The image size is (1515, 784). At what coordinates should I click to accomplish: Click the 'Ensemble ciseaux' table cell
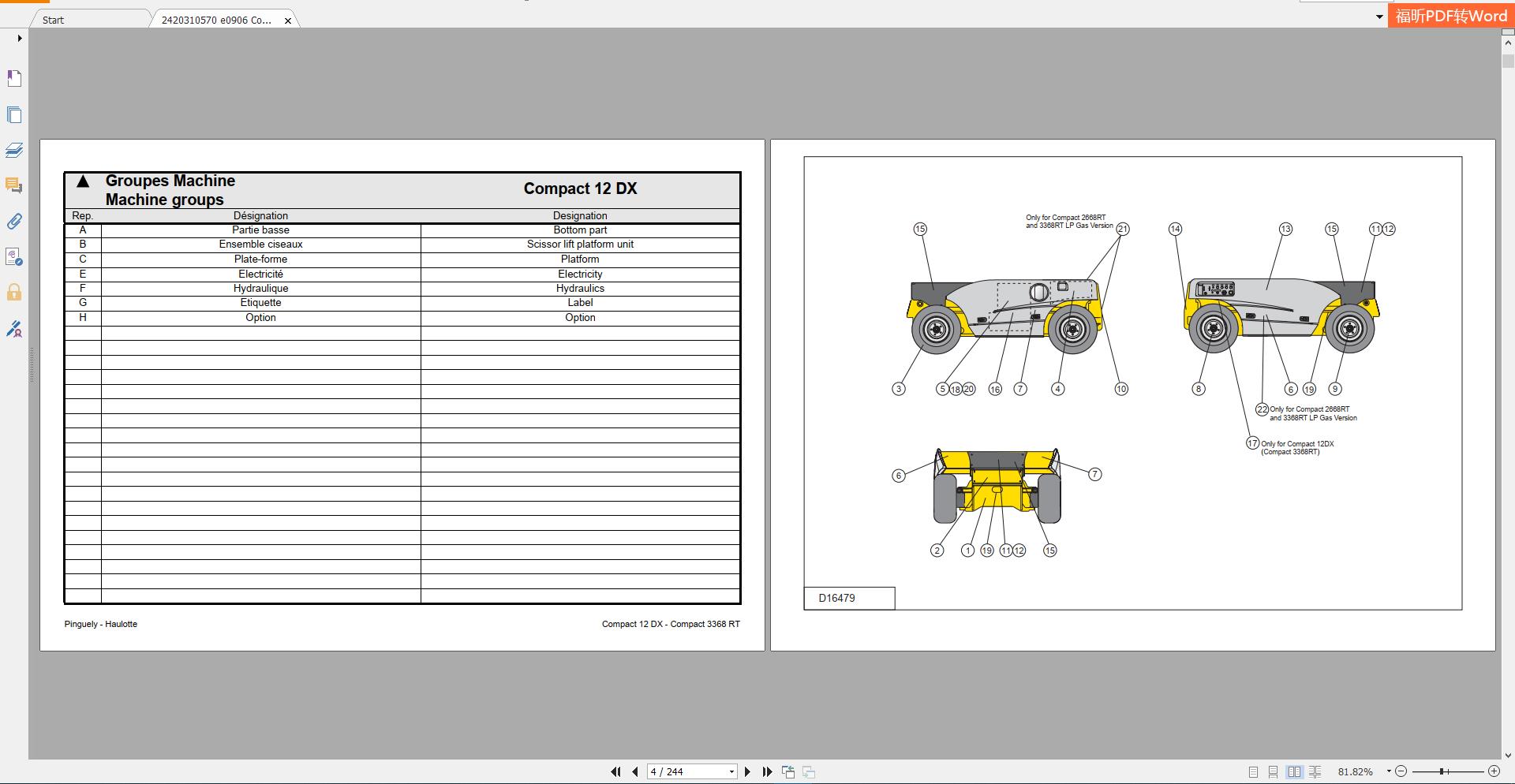point(260,245)
